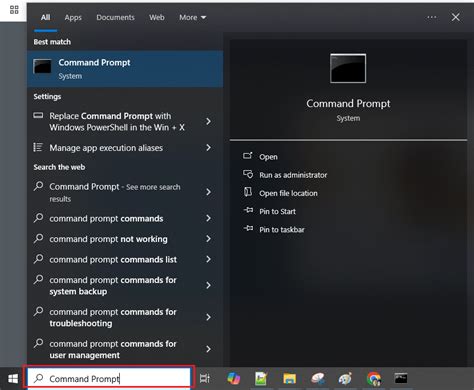Select 'Replace Command Prompt with Windows PowerShell' setting
This screenshot has height=390, width=474.
click(125, 122)
